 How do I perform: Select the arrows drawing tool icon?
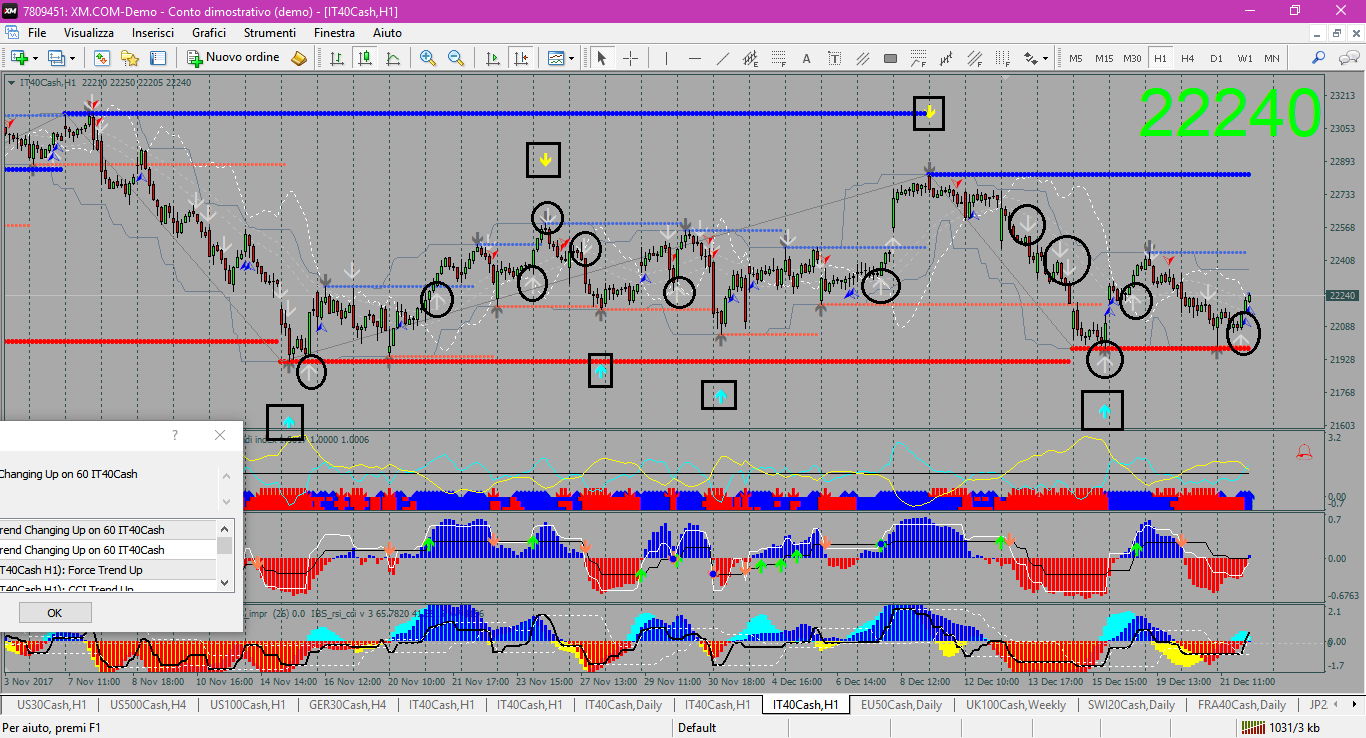pos(1030,58)
